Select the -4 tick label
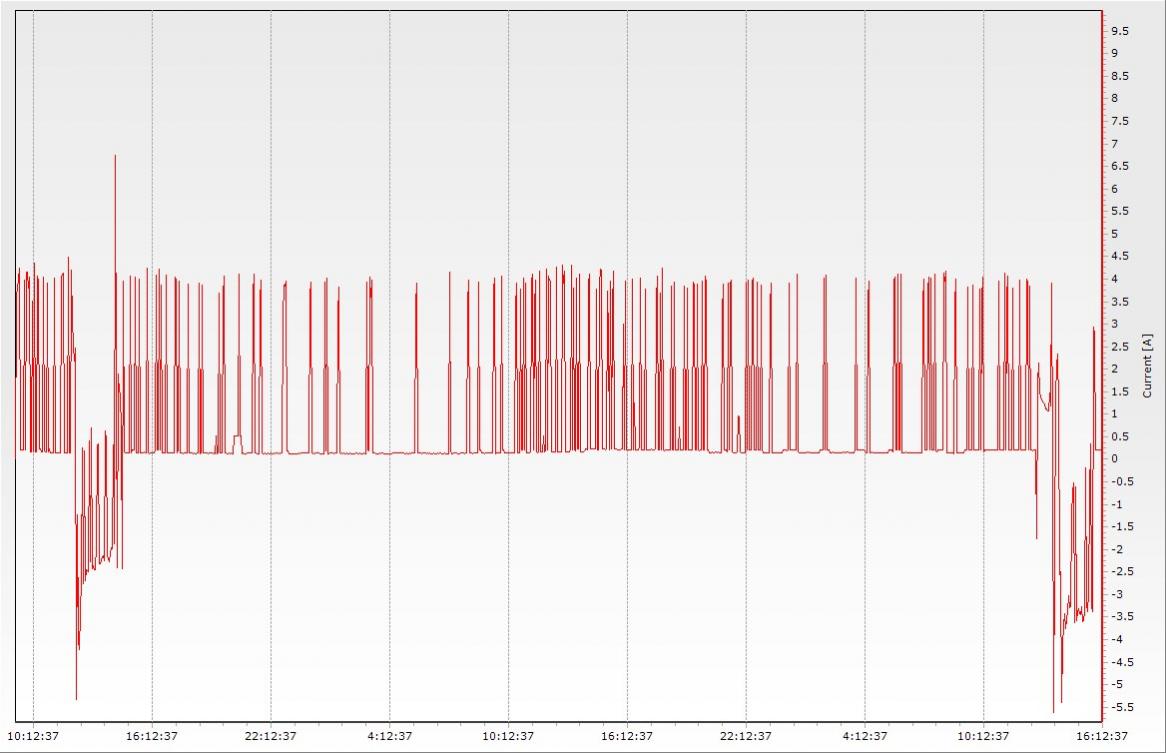Viewport: 1166px width, 753px height. pos(1117,639)
